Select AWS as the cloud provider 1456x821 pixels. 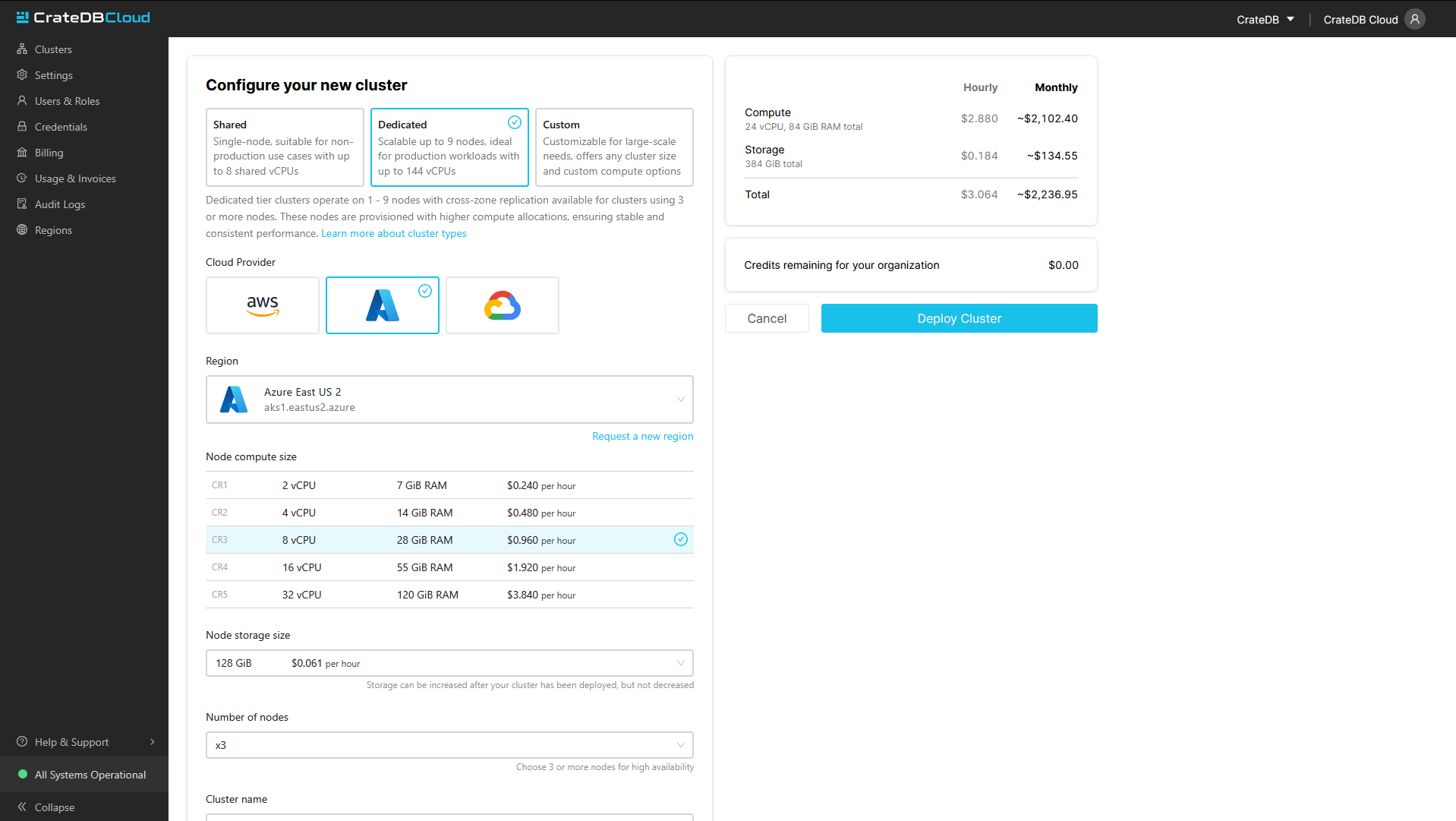[262, 305]
